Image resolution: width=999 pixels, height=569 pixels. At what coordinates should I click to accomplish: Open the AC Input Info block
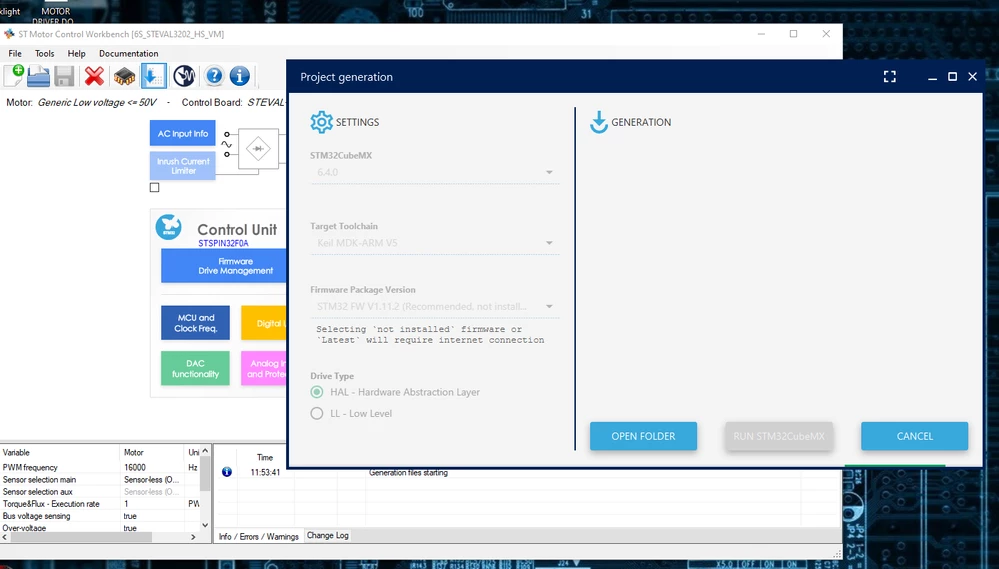[183, 134]
